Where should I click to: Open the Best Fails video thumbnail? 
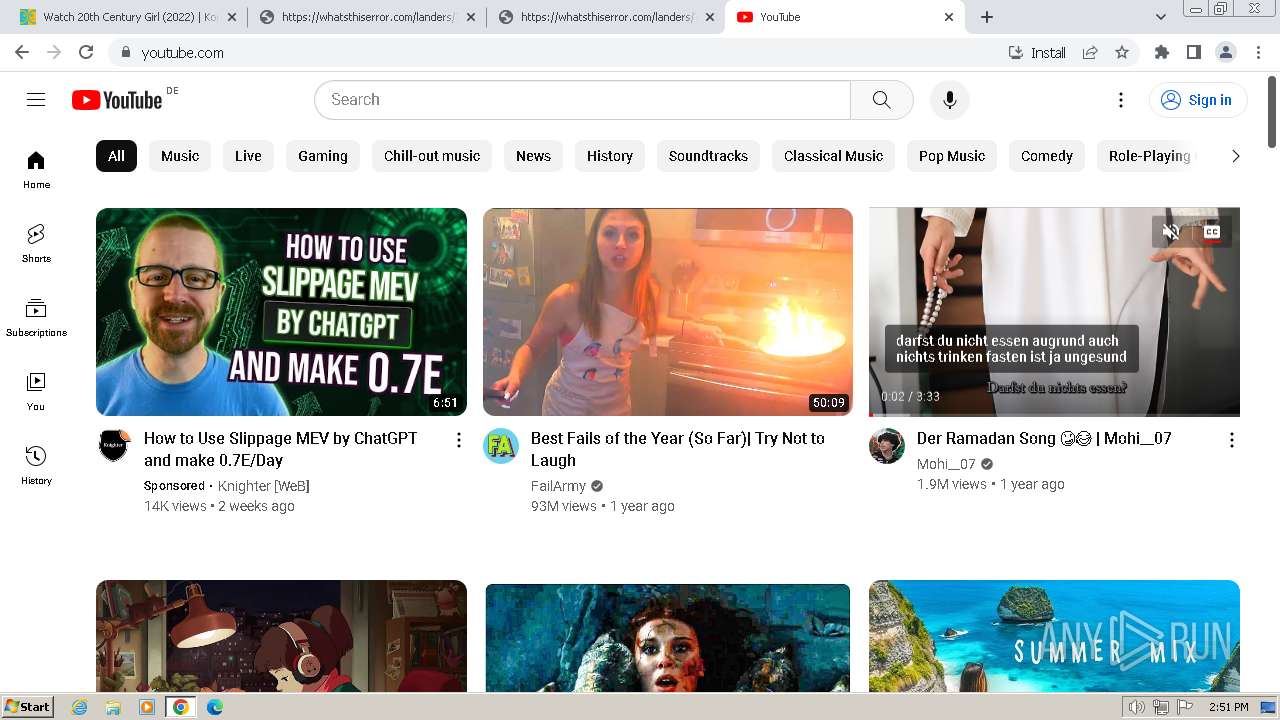click(668, 312)
